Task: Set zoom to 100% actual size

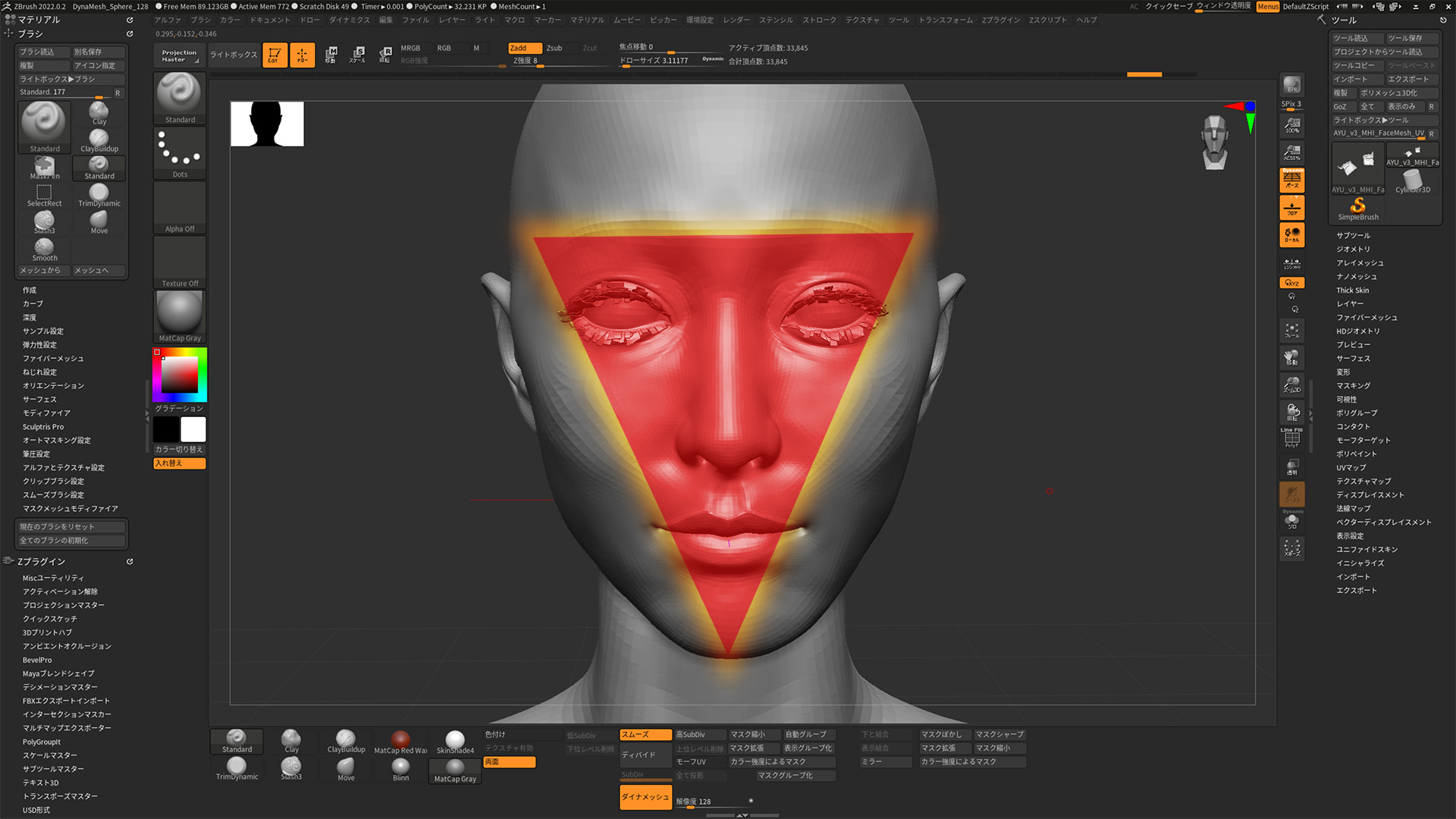Action: tap(1292, 125)
